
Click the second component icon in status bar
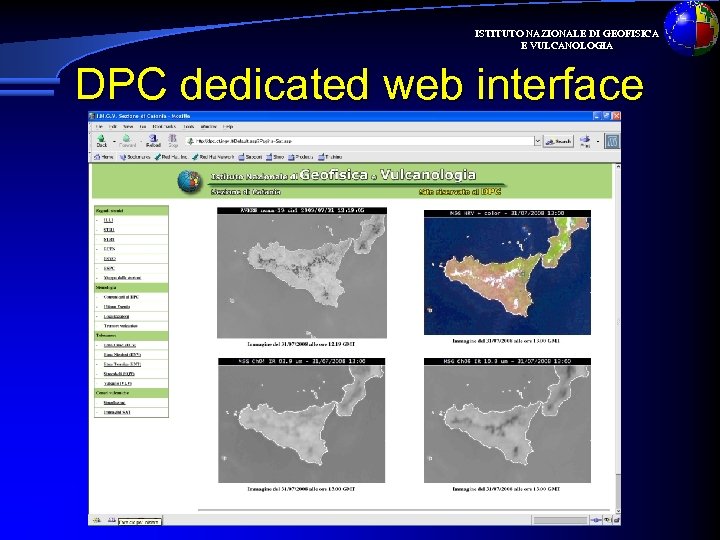click(112, 520)
